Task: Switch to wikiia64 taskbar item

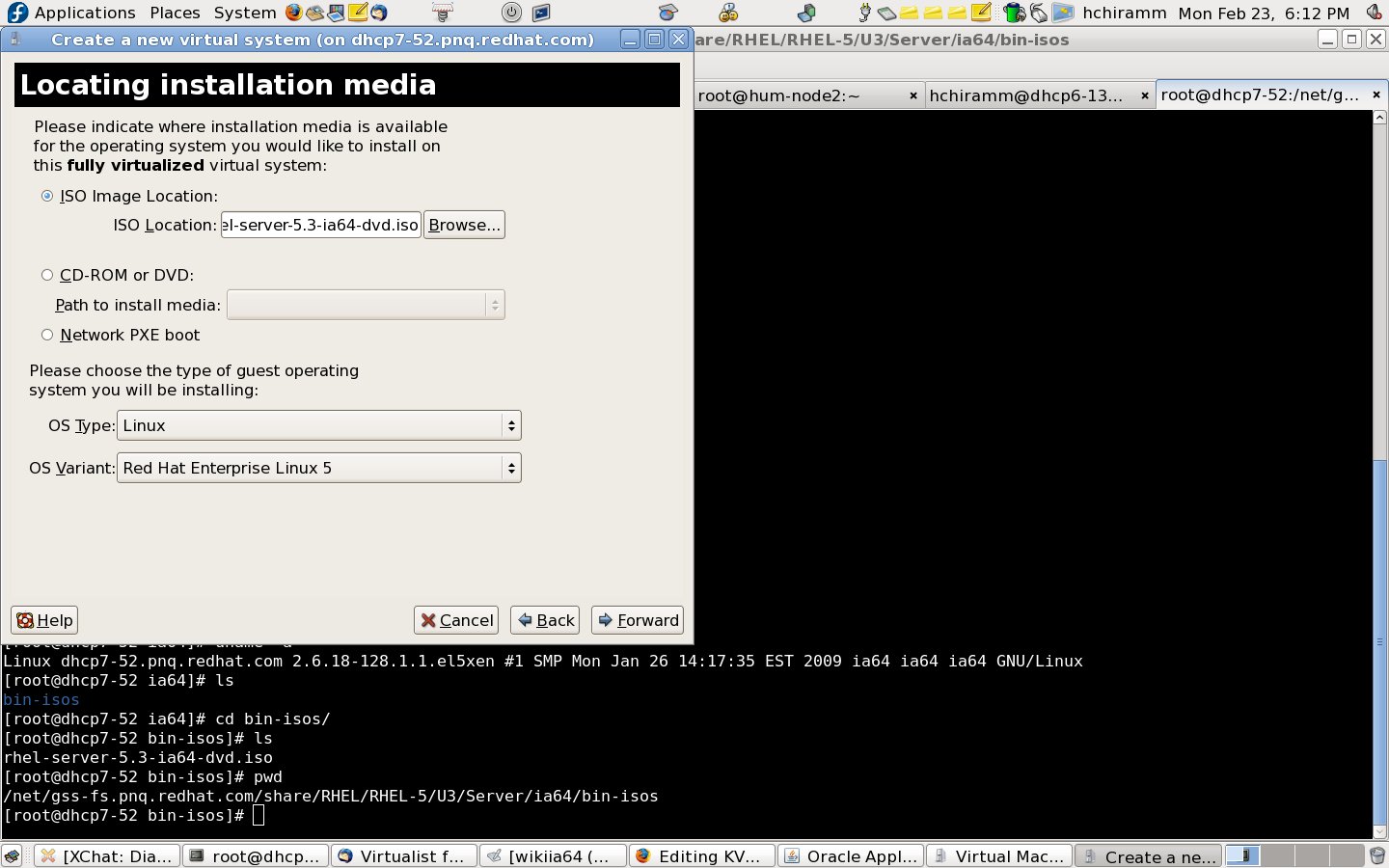Action: [x=553, y=856]
